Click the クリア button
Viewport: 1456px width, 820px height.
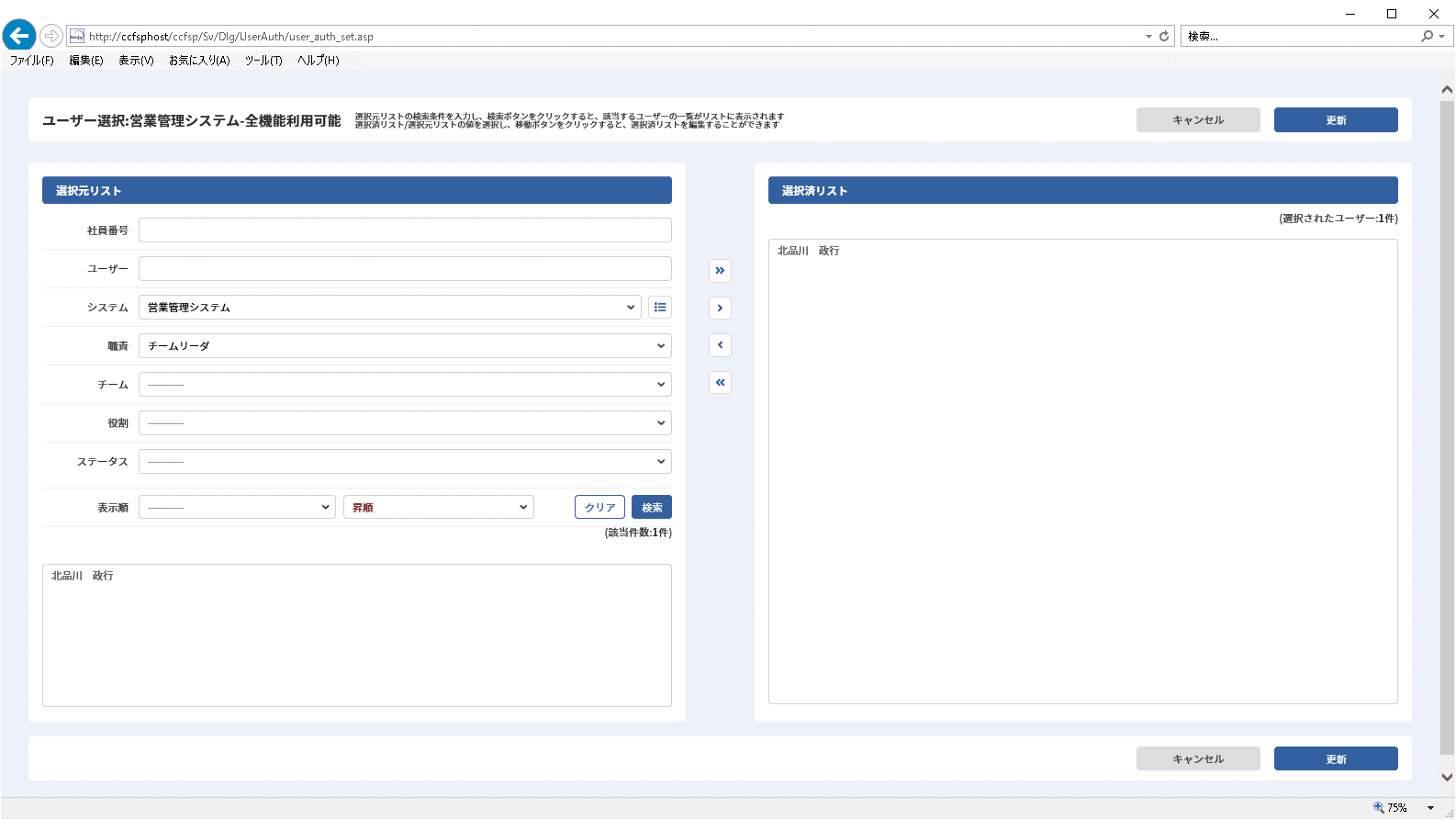coord(599,508)
